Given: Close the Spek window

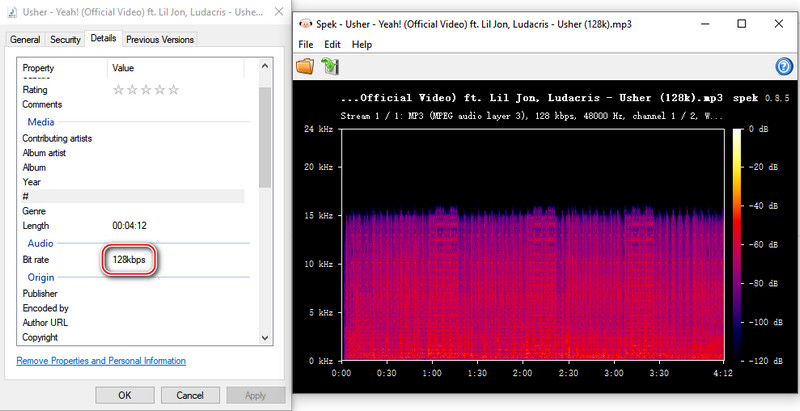Looking at the screenshot, I should click(779, 23).
